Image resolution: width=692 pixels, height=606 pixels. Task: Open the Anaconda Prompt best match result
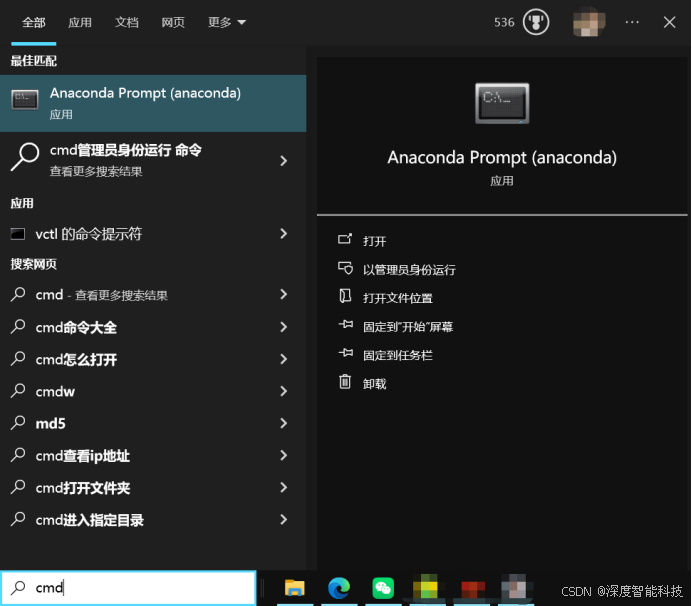click(x=153, y=103)
